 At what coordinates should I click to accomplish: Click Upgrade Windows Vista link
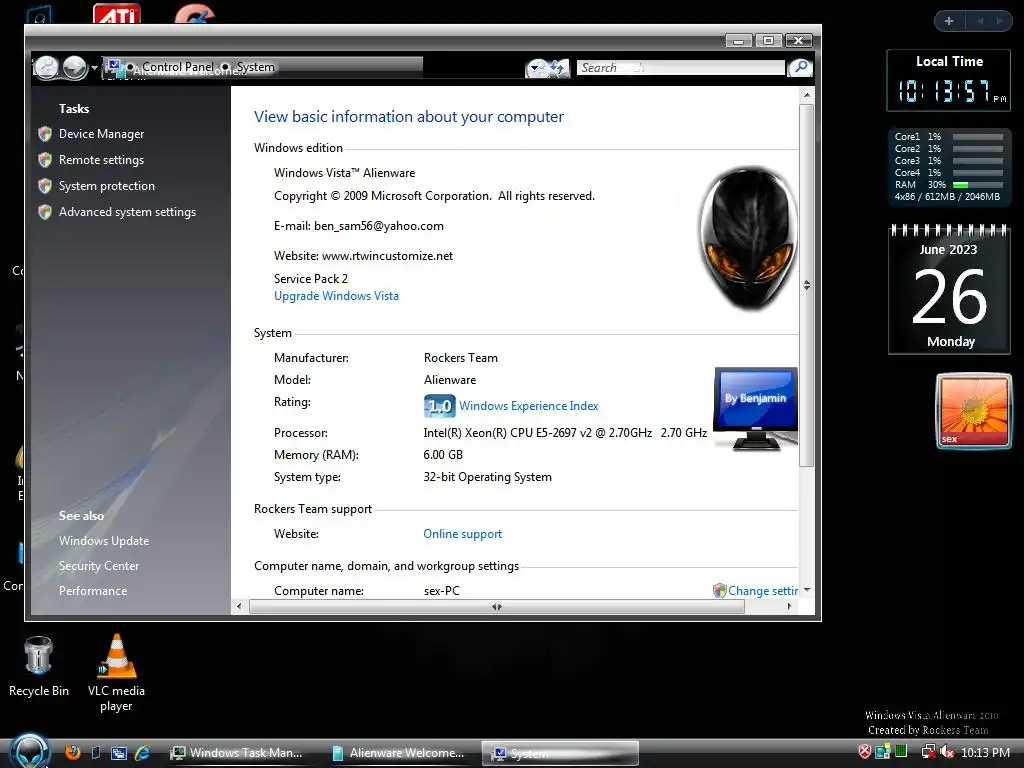pyautogui.click(x=336, y=296)
